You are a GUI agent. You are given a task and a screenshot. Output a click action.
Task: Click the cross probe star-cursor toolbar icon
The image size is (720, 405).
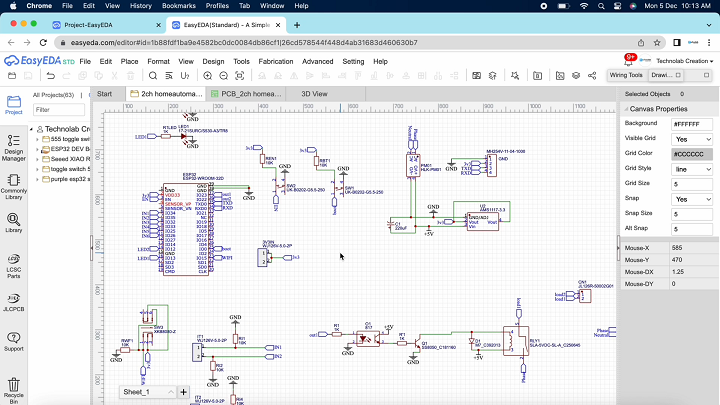515,76
